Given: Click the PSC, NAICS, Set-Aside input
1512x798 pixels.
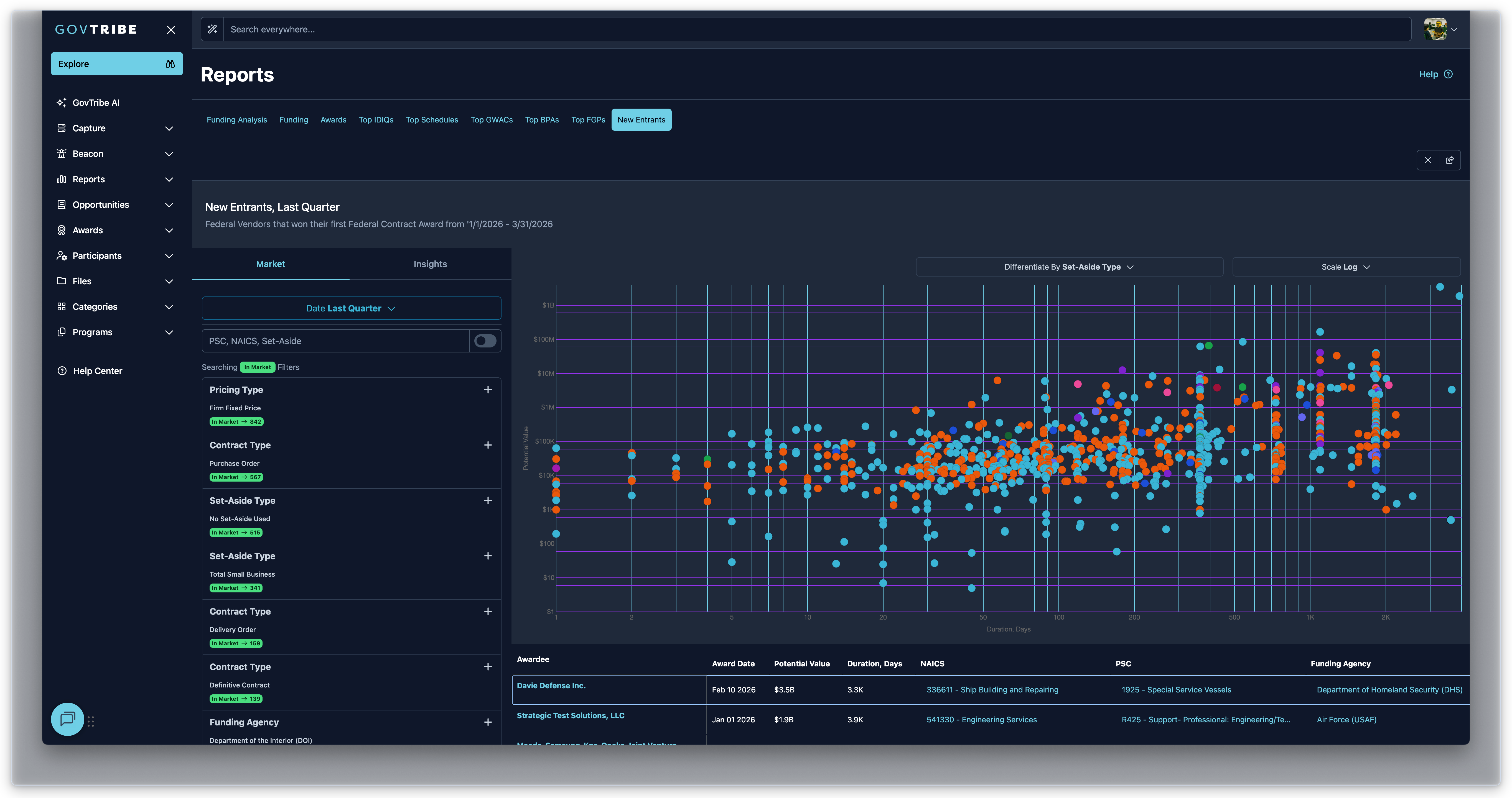Looking at the screenshot, I should (336, 341).
